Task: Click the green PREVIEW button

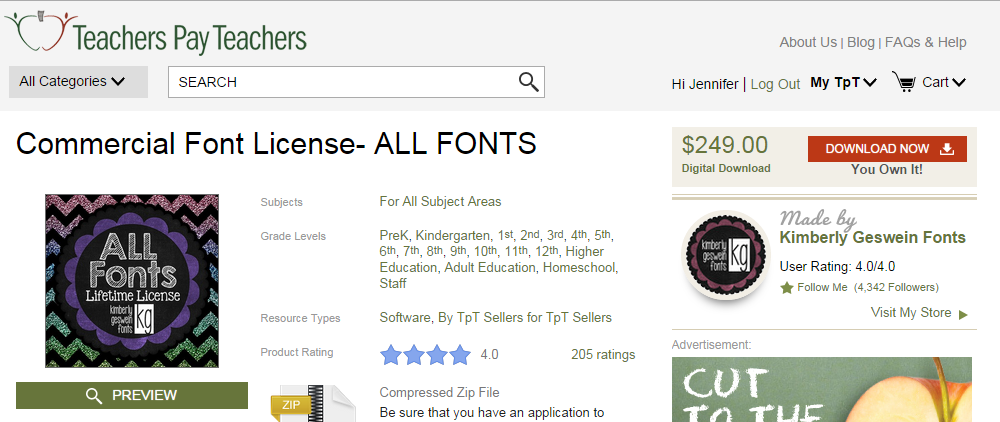Action: [x=131, y=395]
